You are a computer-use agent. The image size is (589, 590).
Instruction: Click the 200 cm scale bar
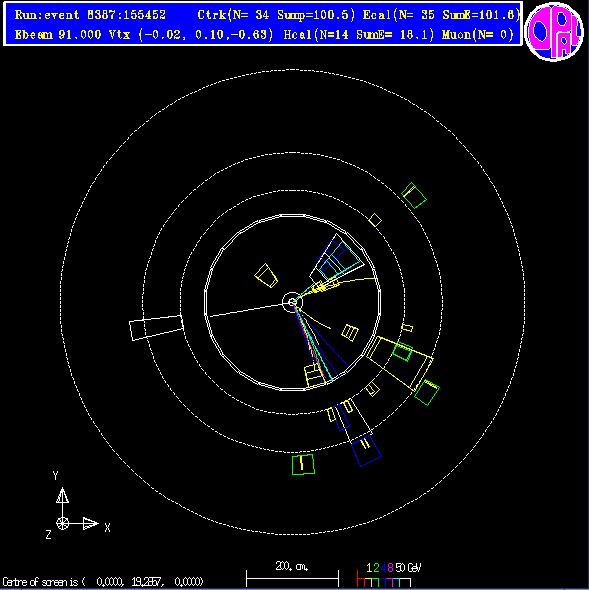point(292,574)
